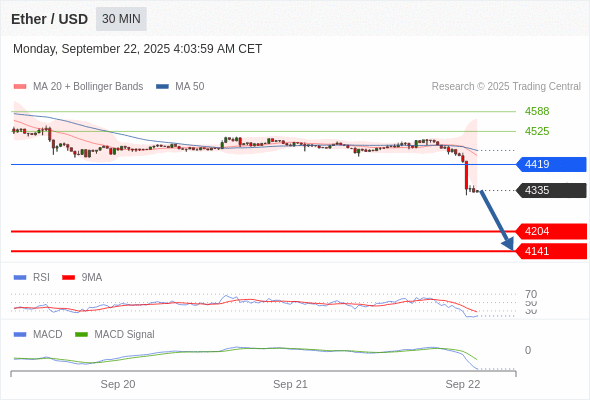Click the RSI legend marker

pos(20,278)
